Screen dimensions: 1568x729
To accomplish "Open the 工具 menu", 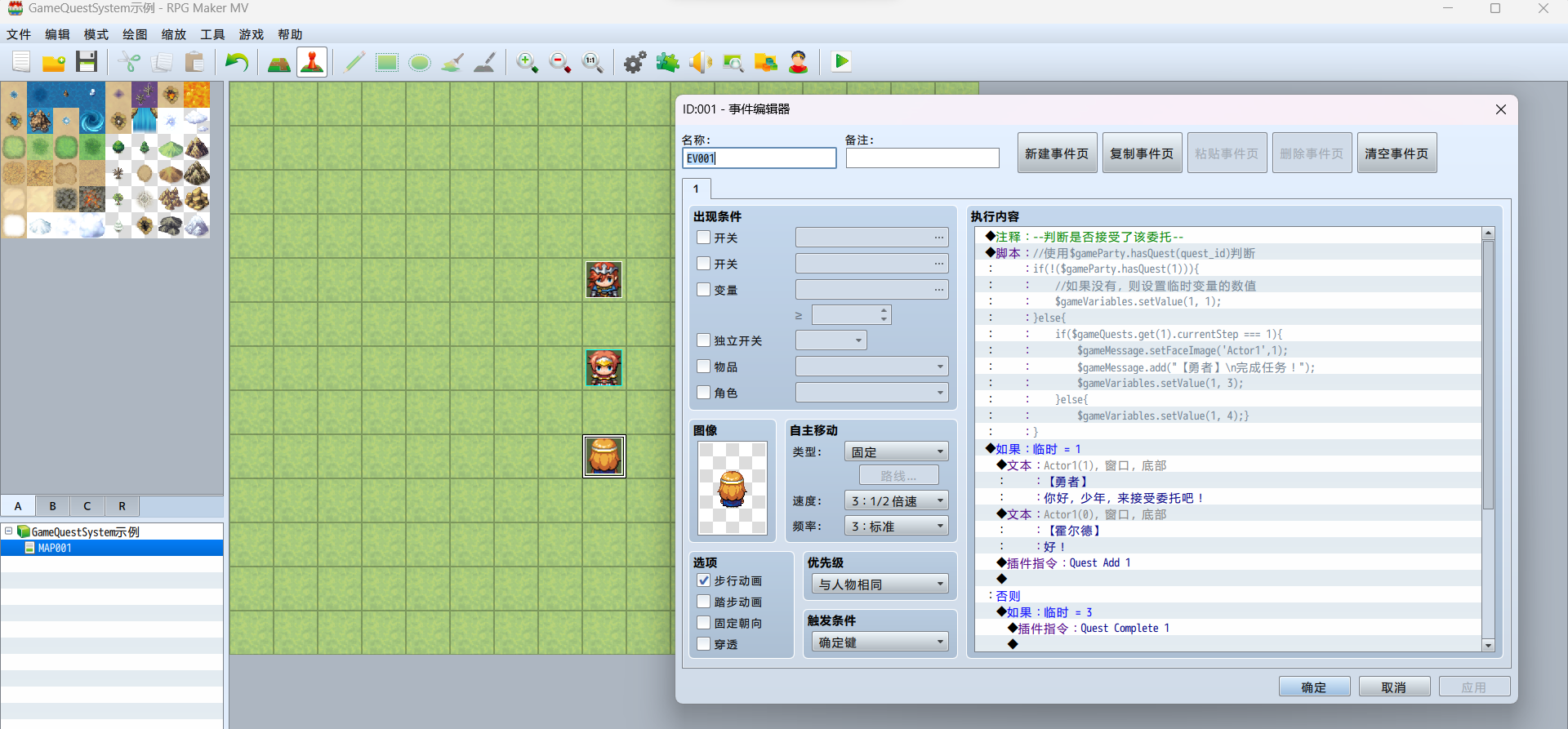I will [x=212, y=34].
